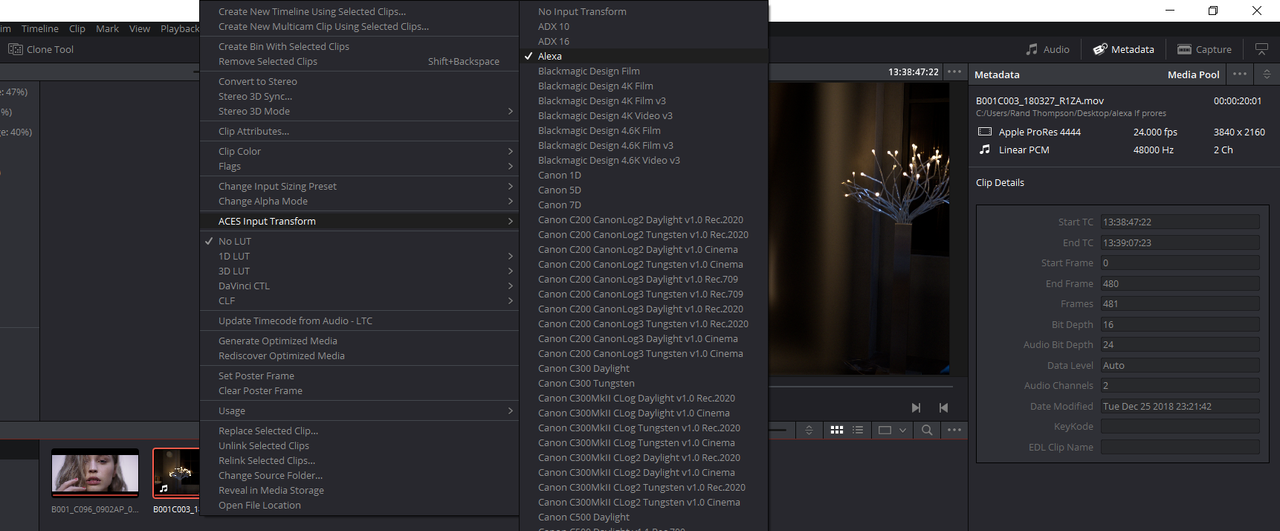This screenshot has width=1280, height=531.
Task: Click the Start TC field
Action: [x=1180, y=222]
